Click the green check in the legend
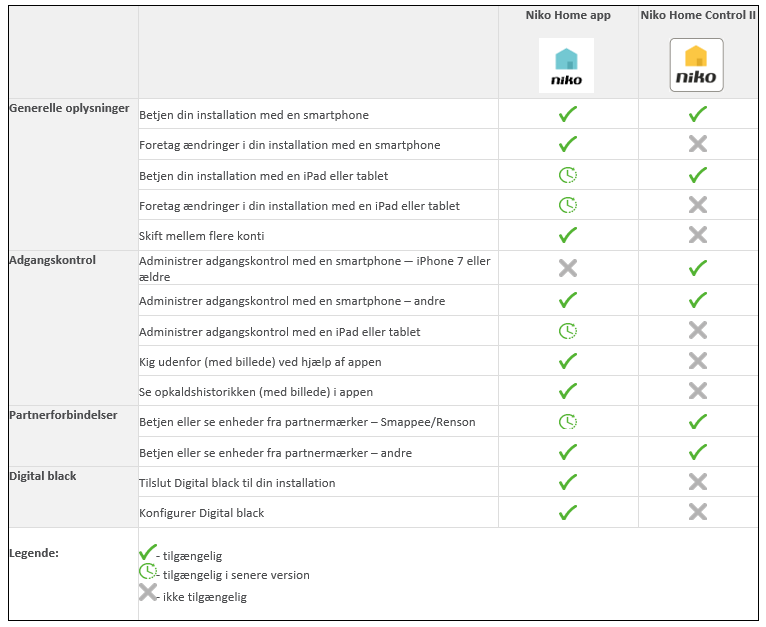This screenshot has width=766, height=627. pos(148,553)
